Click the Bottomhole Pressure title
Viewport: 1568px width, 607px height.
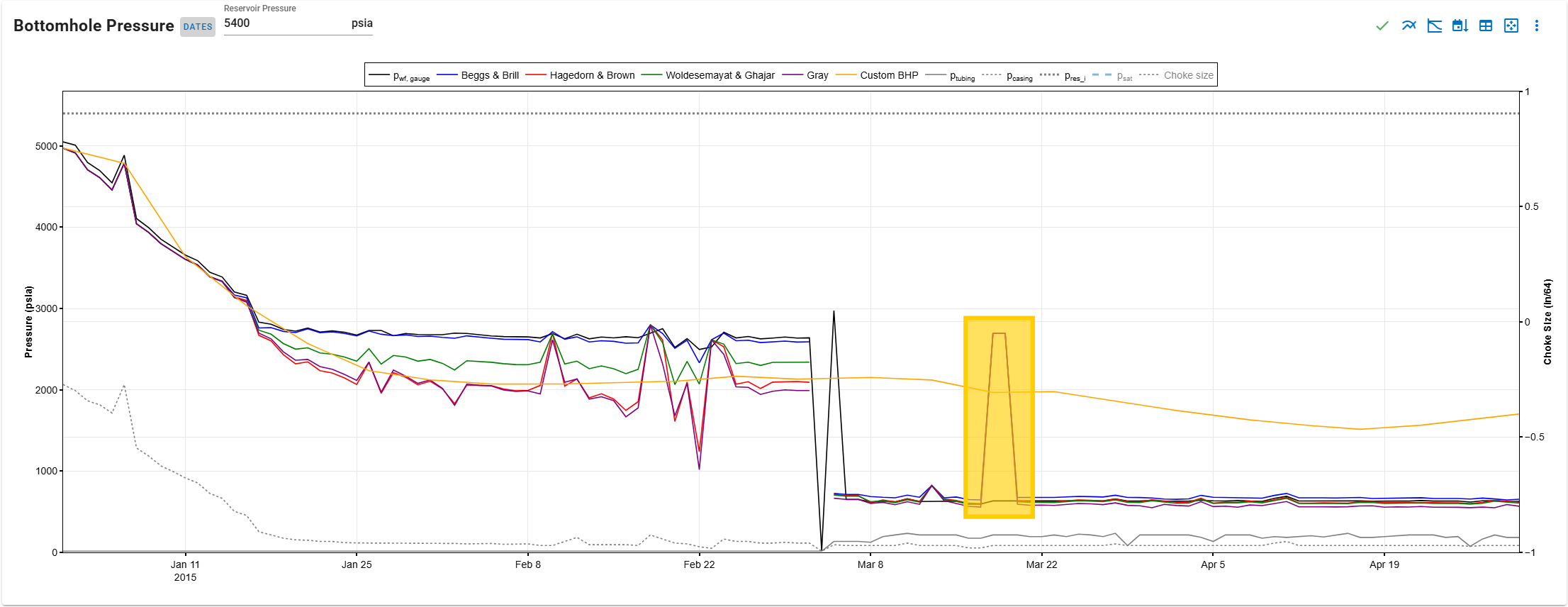[94, 26]
